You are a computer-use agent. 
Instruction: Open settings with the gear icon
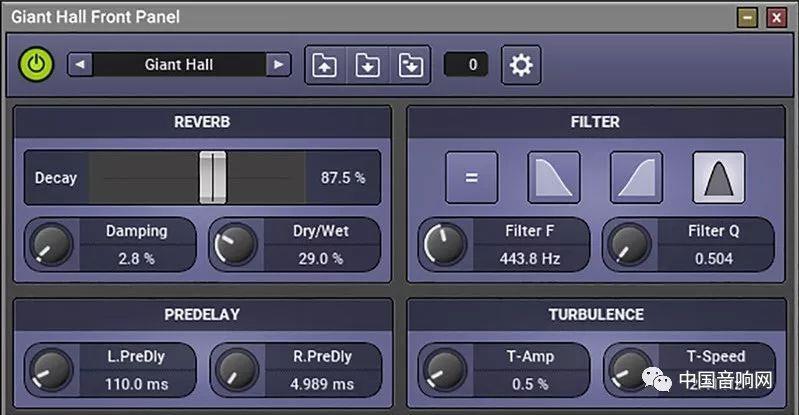coord(521,66)
